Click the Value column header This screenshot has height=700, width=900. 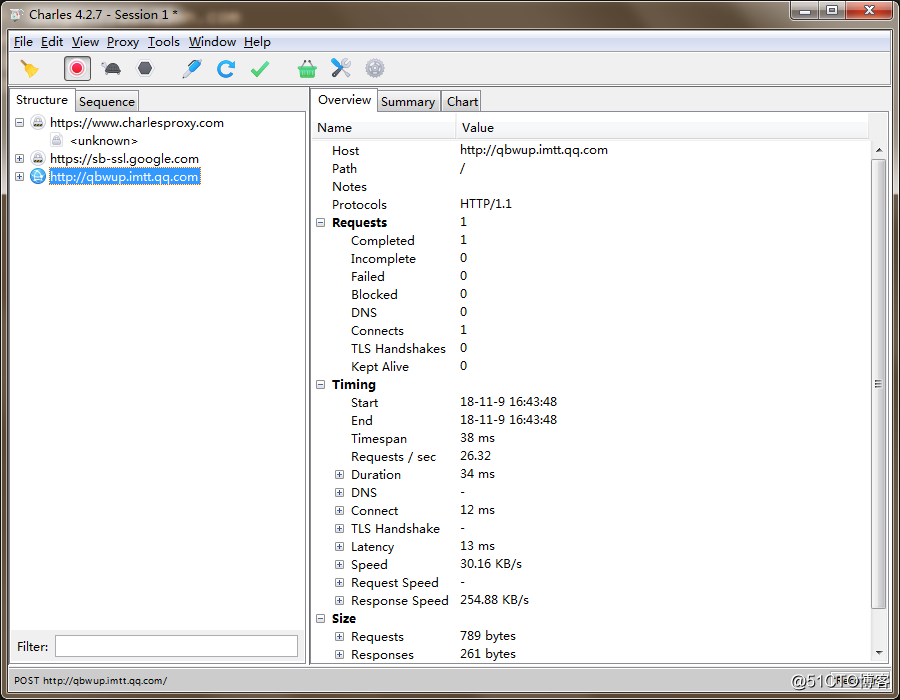[662, 127]
